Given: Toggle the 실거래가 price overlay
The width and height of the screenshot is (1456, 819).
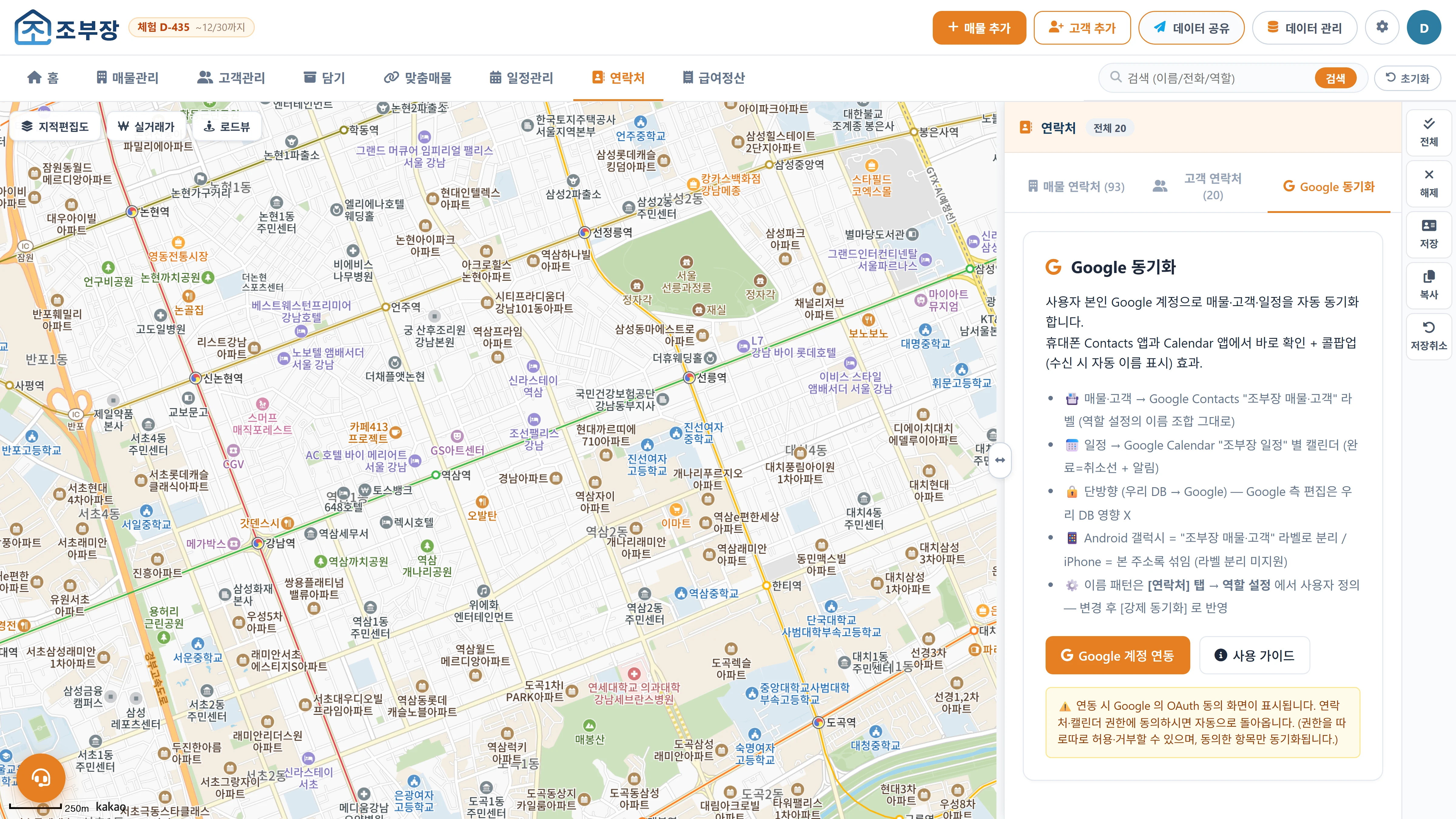Looking at the screenshot, I should [x=146, y=126].
